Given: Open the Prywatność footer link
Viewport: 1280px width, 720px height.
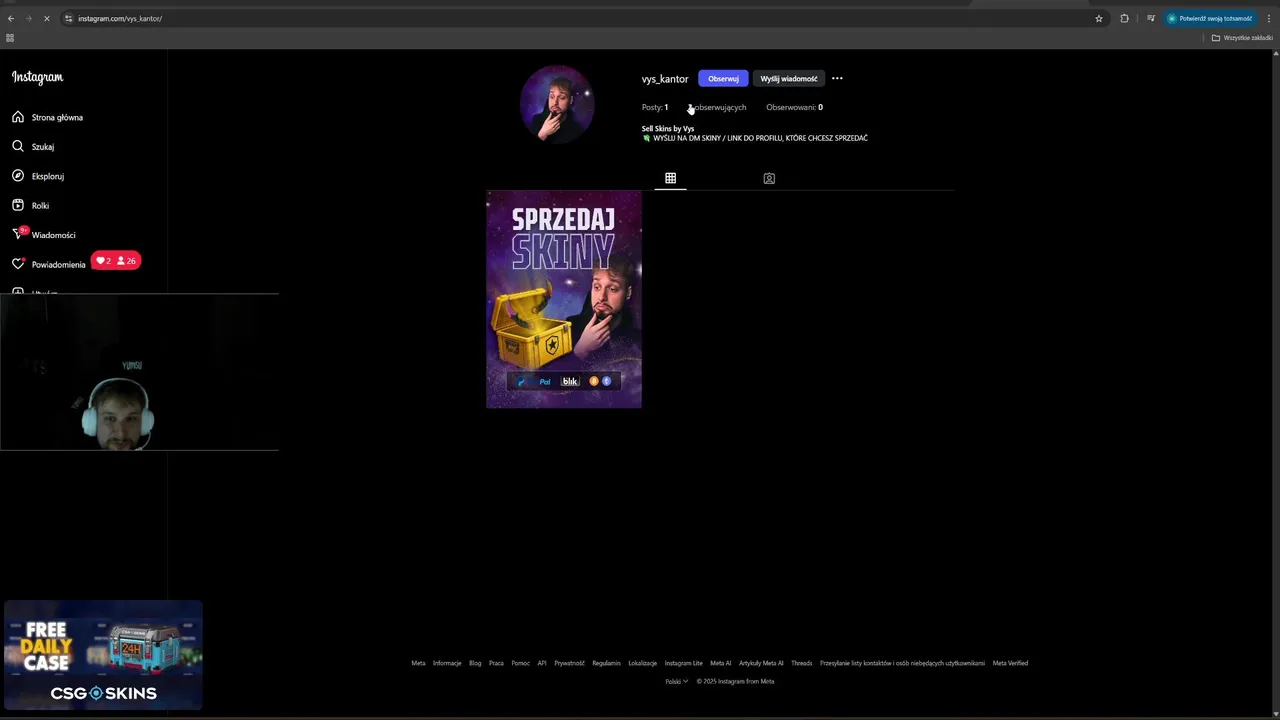Looking at the screenshot, I should [569, 663].
